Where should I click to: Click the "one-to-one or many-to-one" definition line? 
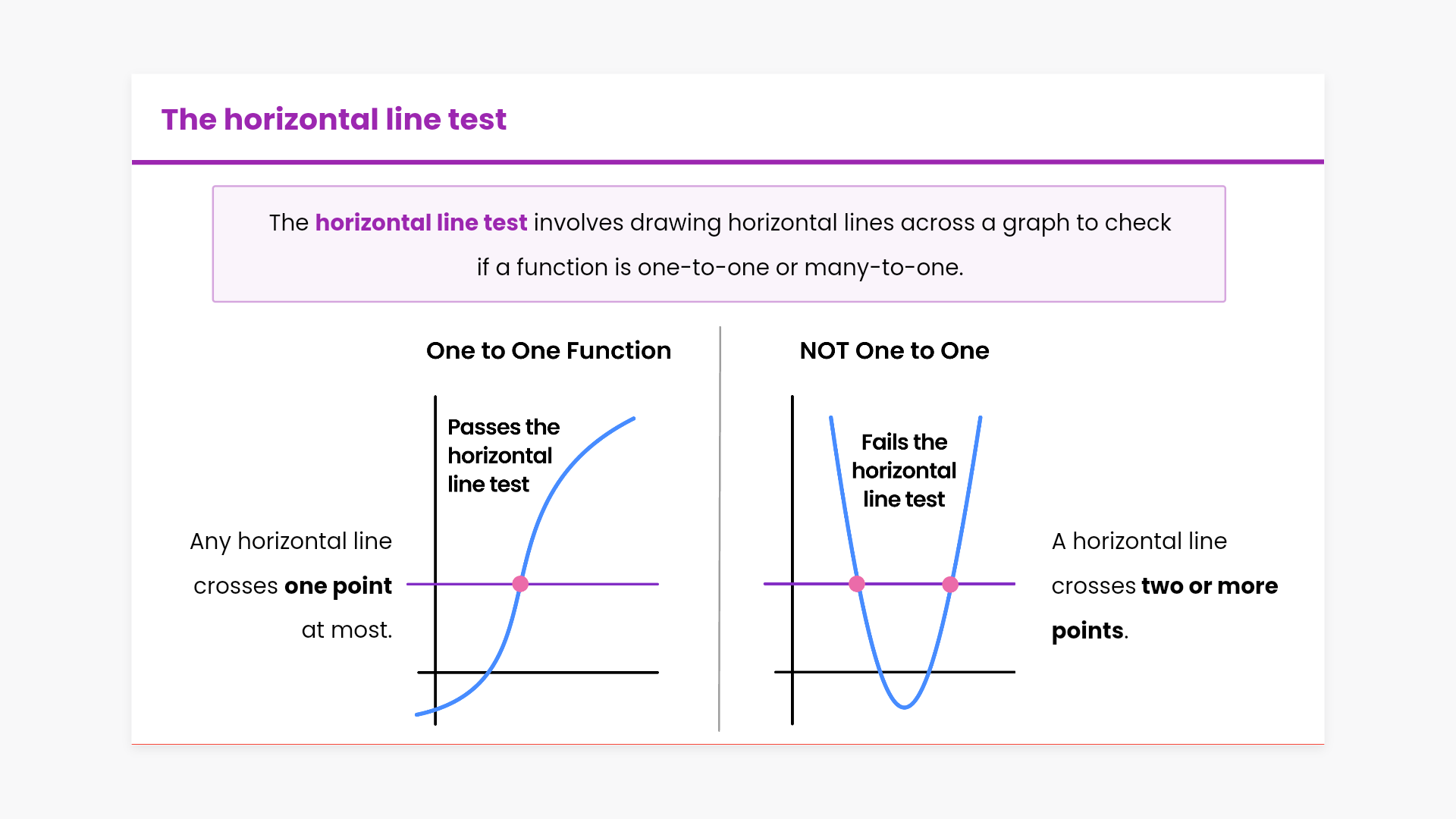tap(720, 268)
